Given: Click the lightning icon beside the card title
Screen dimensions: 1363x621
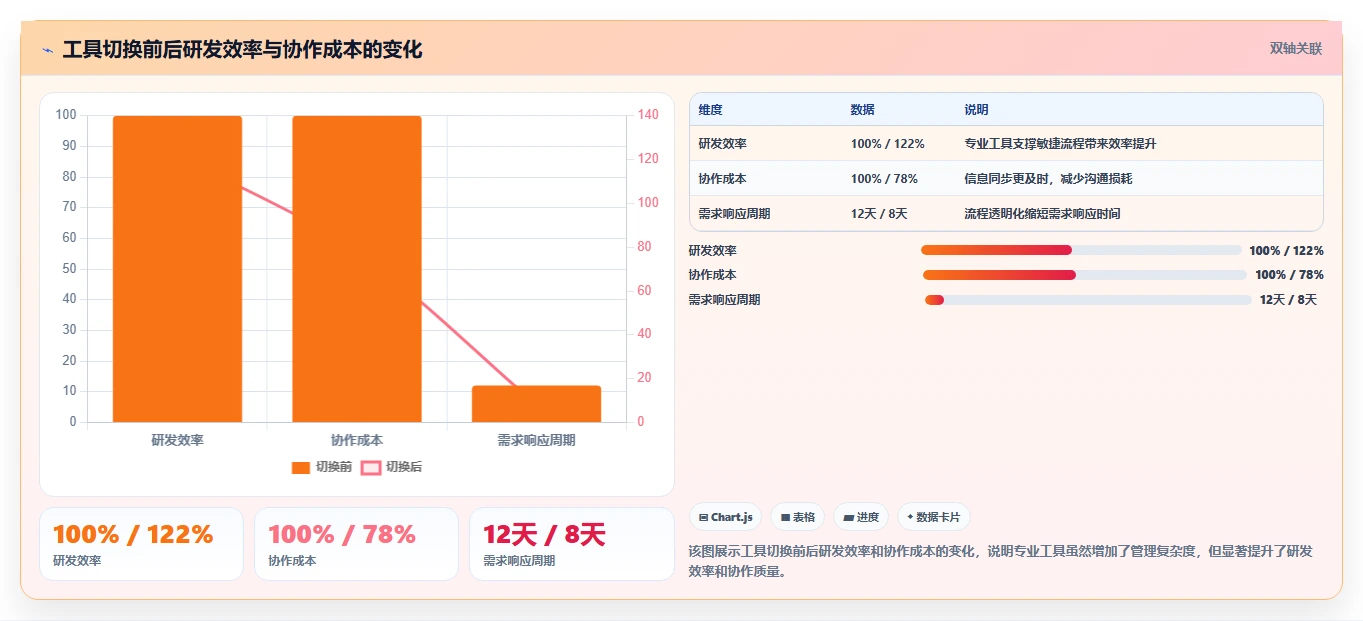Looking at the screenshot, I should 47,50.
